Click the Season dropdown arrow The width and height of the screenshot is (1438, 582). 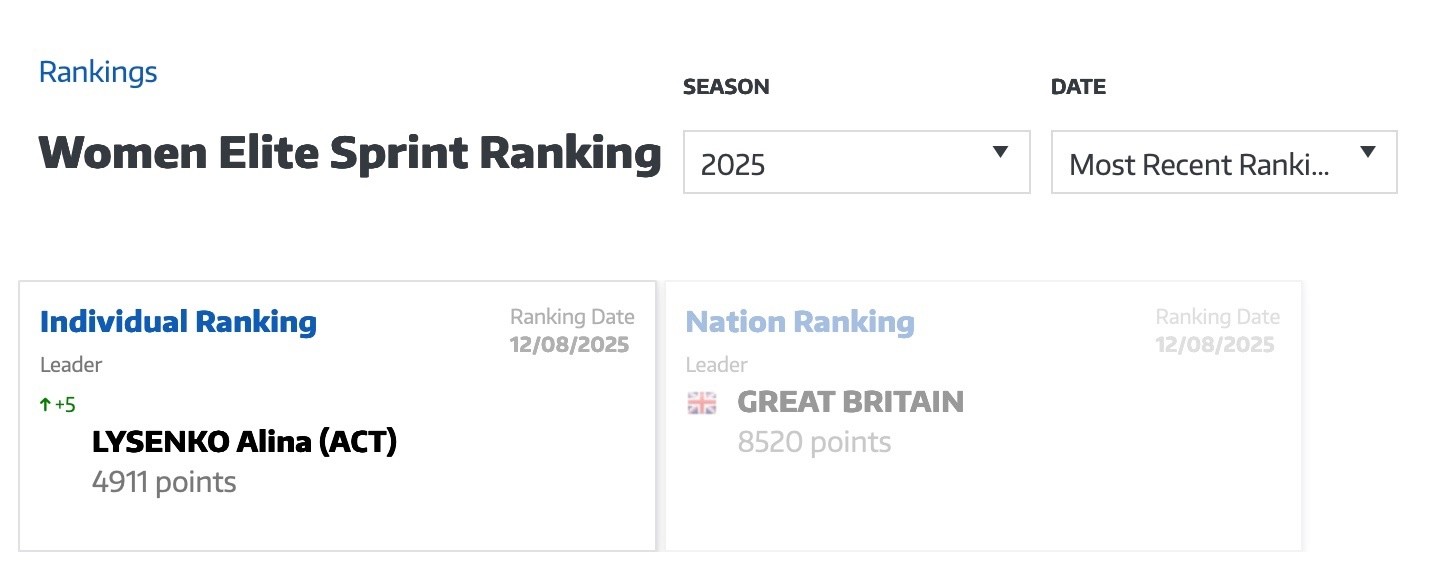coord(1000,153)
